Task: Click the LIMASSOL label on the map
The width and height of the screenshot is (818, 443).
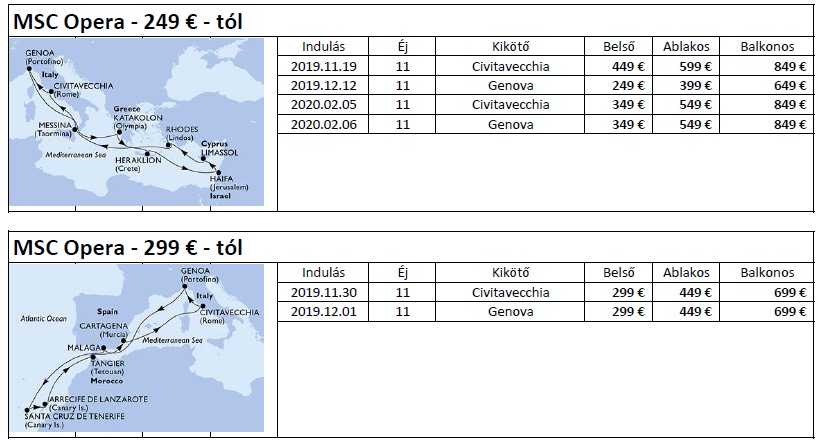Action: [x=220, y=153]
